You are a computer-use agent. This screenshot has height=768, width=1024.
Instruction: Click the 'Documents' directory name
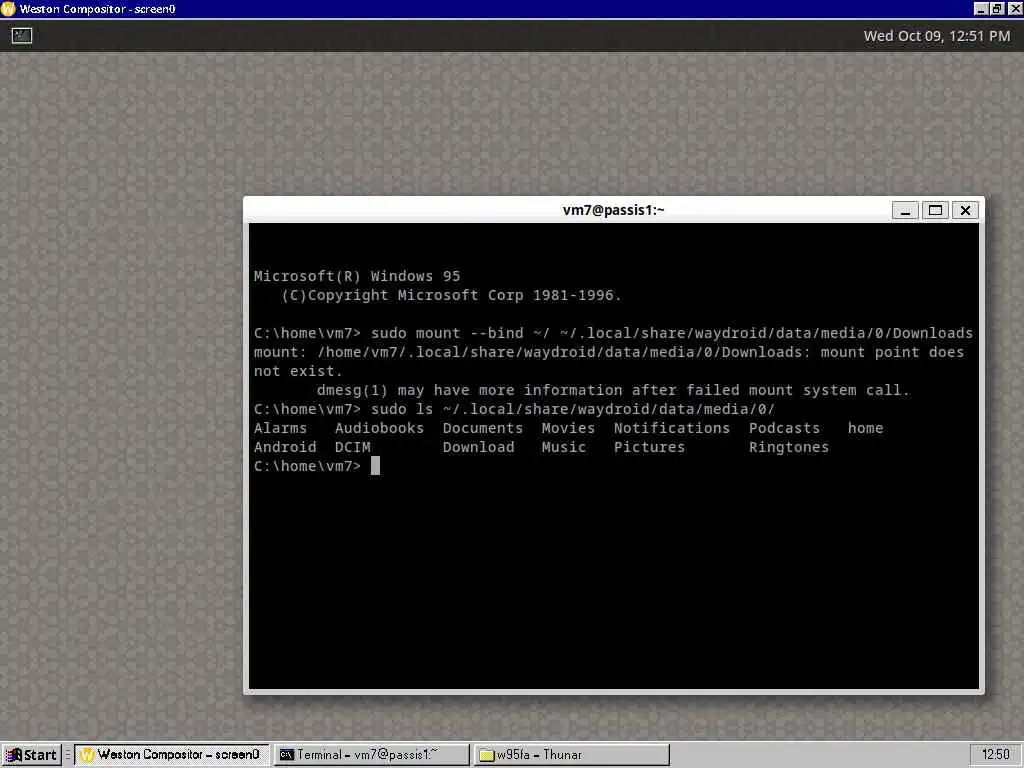(x=483, y=428)
